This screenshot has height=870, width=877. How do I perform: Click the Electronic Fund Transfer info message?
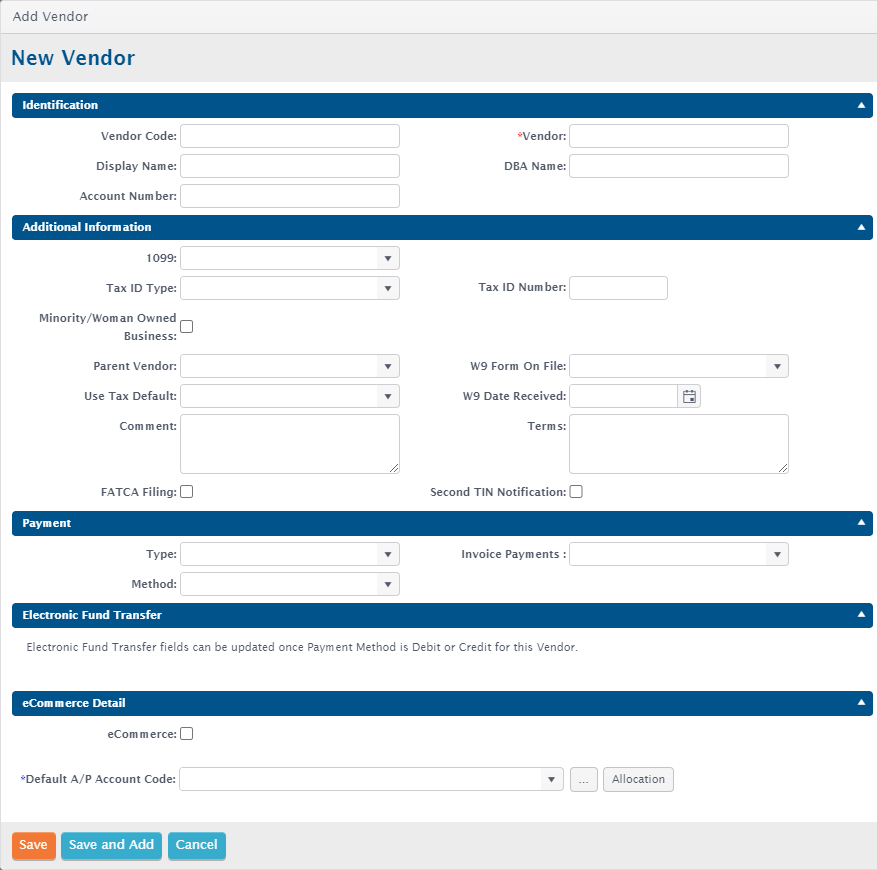(302, 647)
